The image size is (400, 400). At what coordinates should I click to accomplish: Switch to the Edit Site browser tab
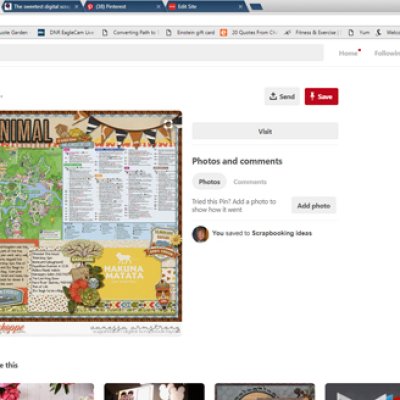[x=207, y=6]
